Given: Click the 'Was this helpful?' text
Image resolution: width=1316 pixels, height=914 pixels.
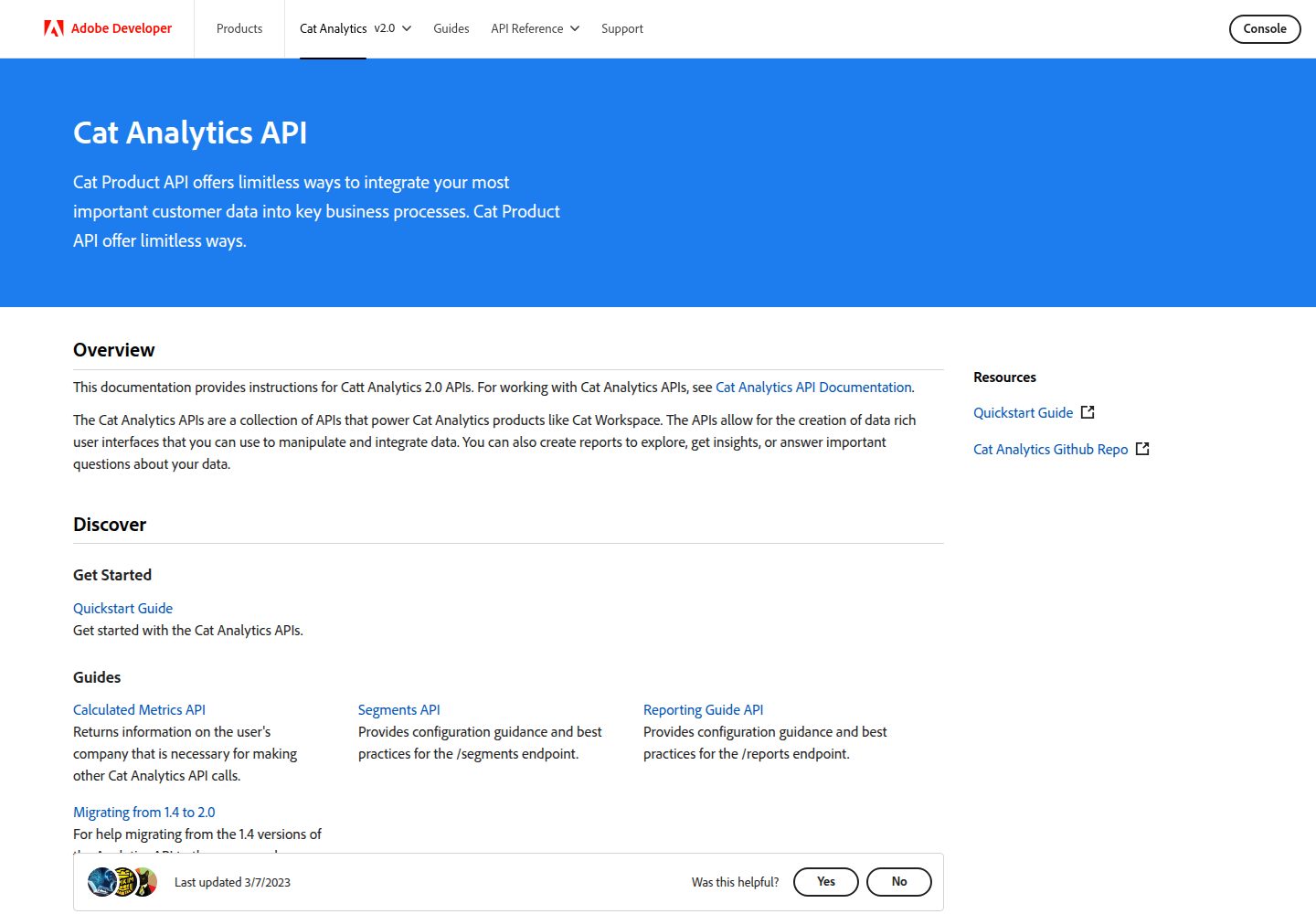Looking at the screenshot, I should pyautogui.click(x=736, y=882).
